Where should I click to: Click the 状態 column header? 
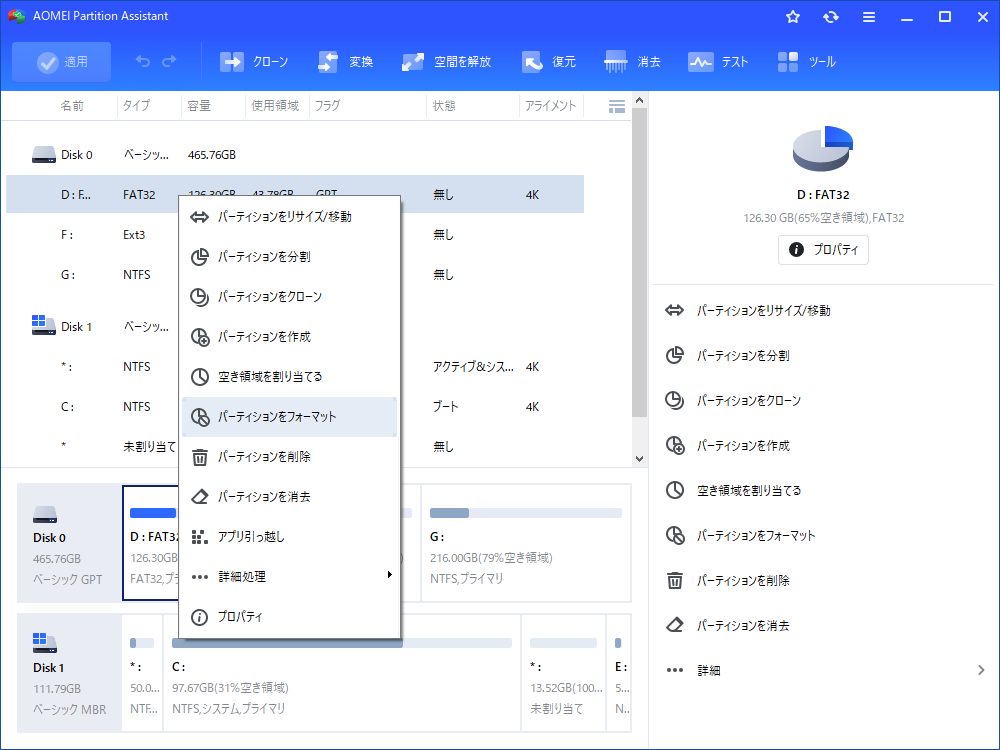tap(444, 106)
